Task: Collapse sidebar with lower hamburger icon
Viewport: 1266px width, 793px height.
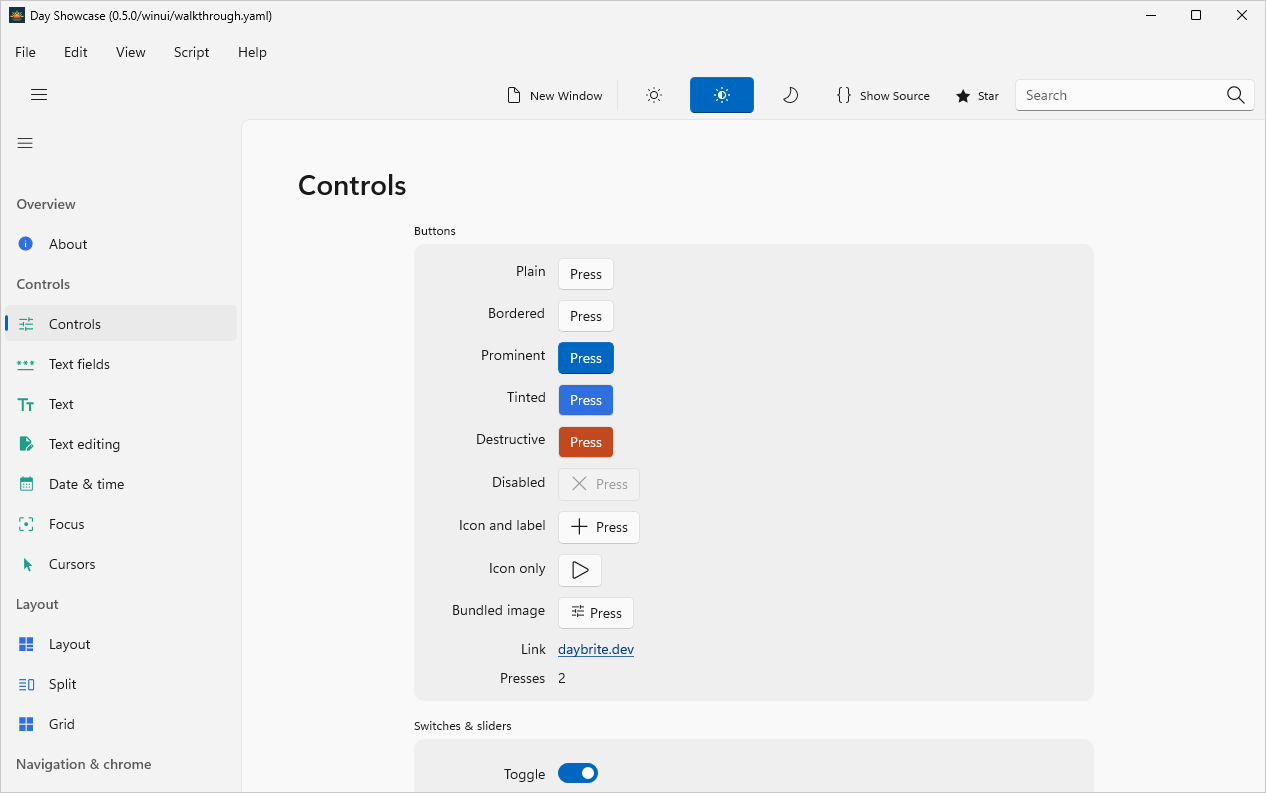Action: coord(25,143)
